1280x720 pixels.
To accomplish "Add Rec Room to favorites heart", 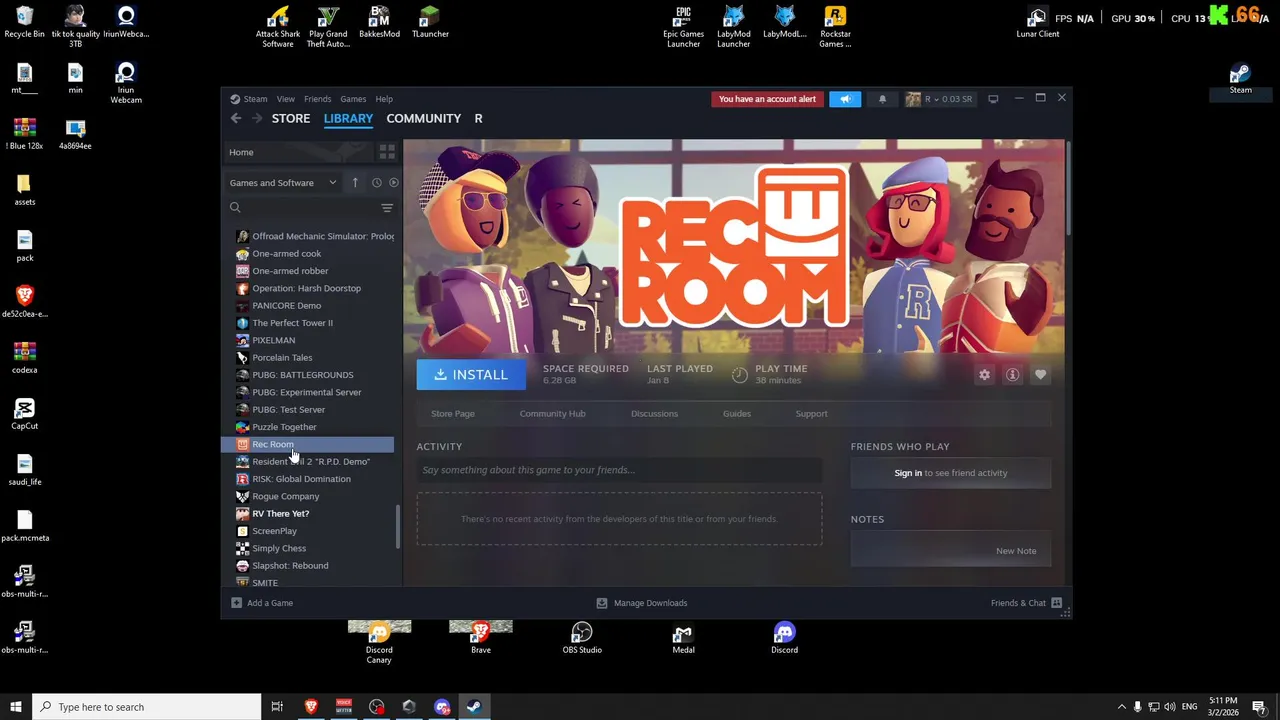I will pyautogui.click(x=1040, y=374).
